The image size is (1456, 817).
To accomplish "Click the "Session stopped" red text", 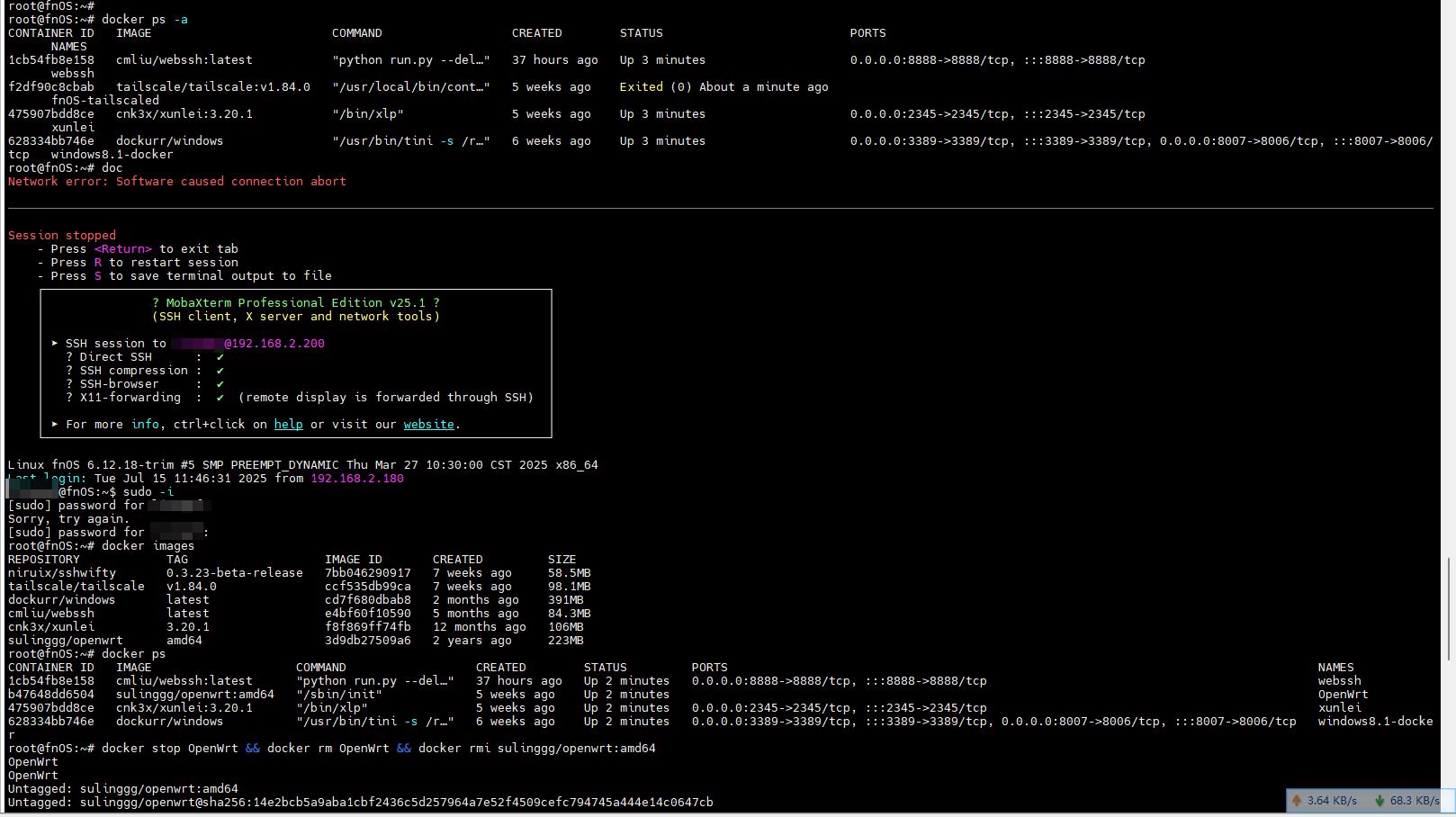I will tap(61, 236).
